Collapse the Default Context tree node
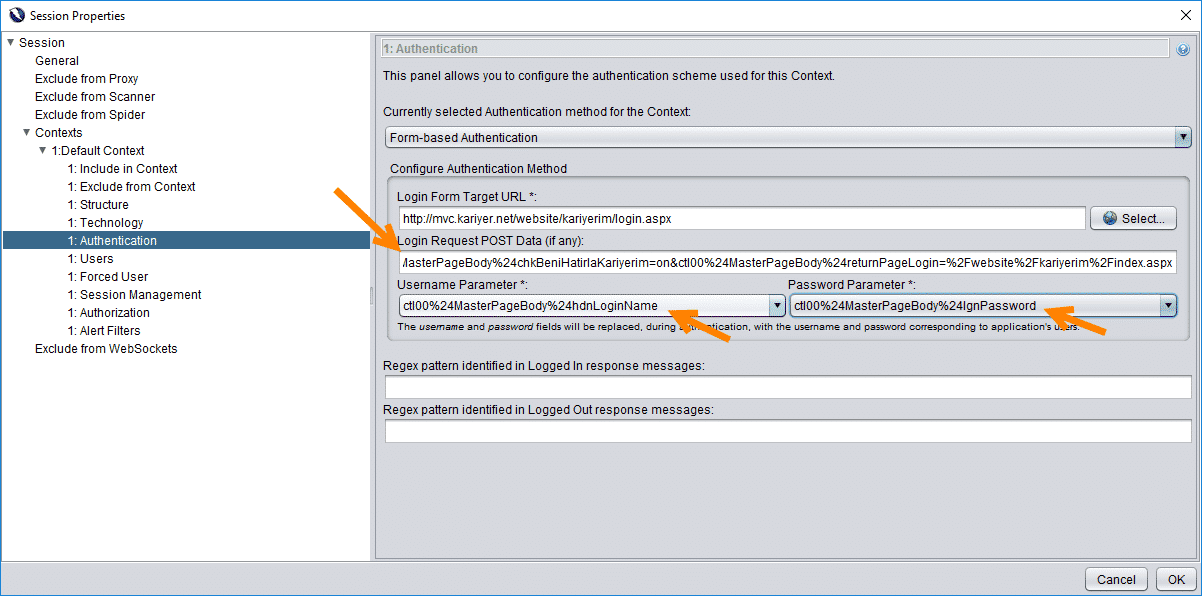This screenshot has width=1202, height=596. pos(41,150)
